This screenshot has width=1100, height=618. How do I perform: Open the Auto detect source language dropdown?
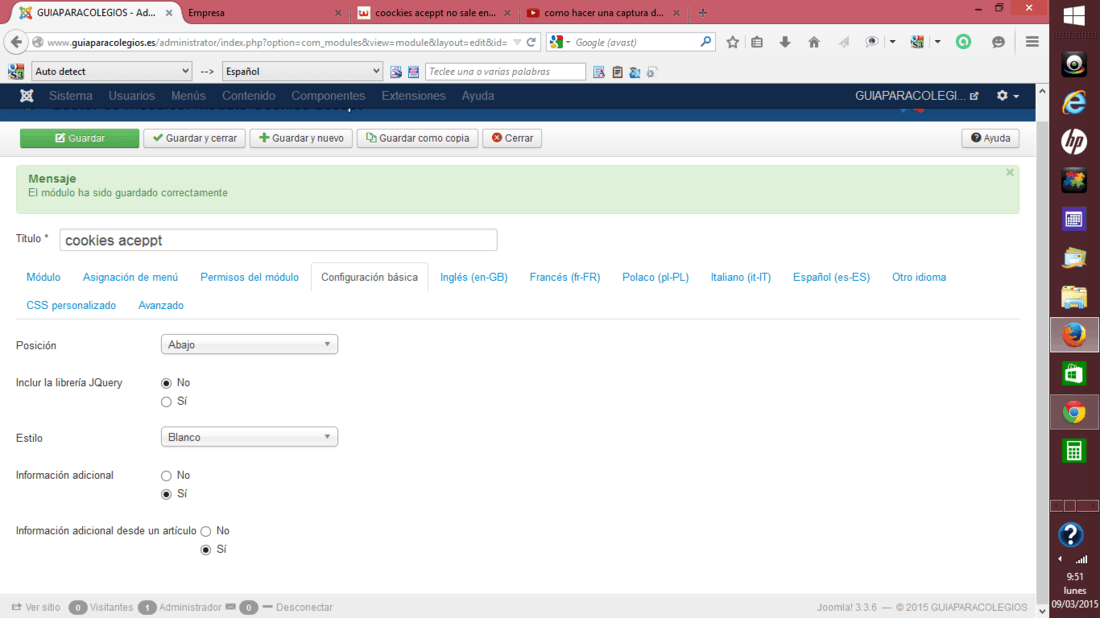(112, 72)
